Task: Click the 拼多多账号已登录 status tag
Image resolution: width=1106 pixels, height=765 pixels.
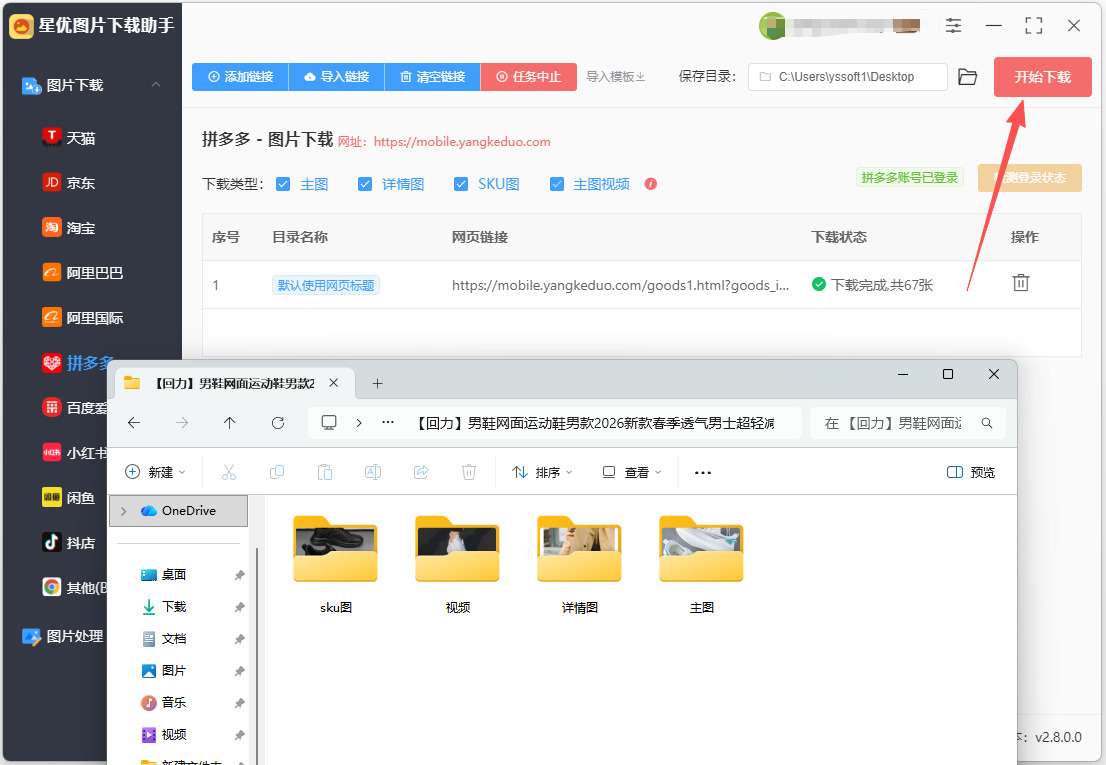Action: point(909,178)
